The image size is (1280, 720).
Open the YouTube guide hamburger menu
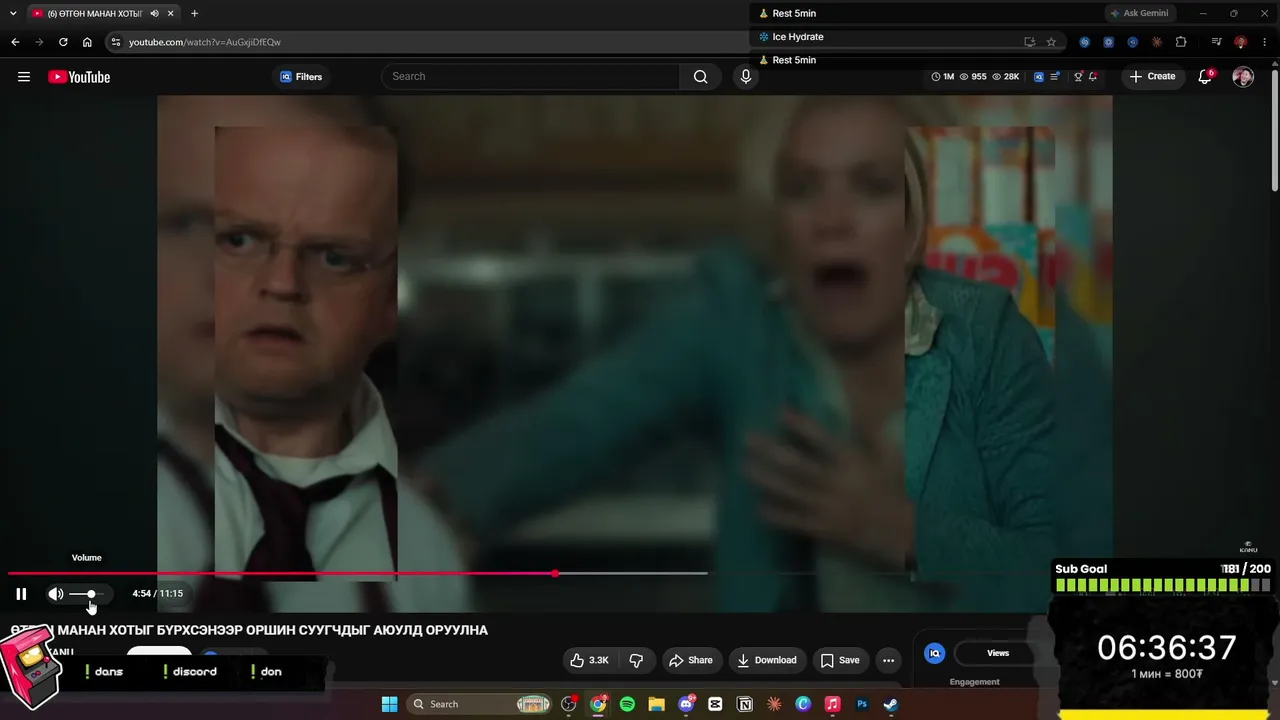click(24, 77)
